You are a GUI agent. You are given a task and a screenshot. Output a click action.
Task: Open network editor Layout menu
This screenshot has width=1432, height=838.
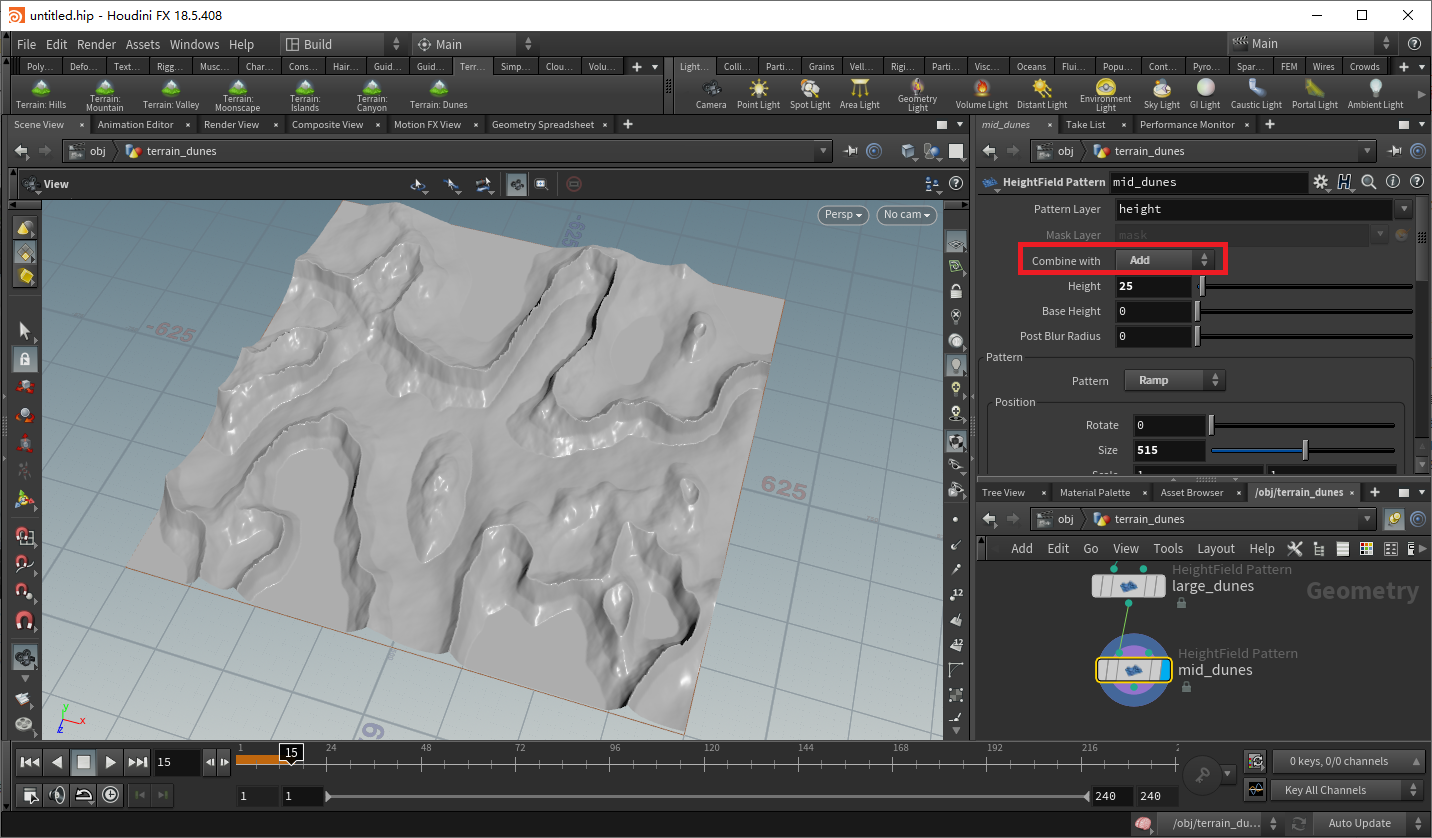[x=1216, y=548]
